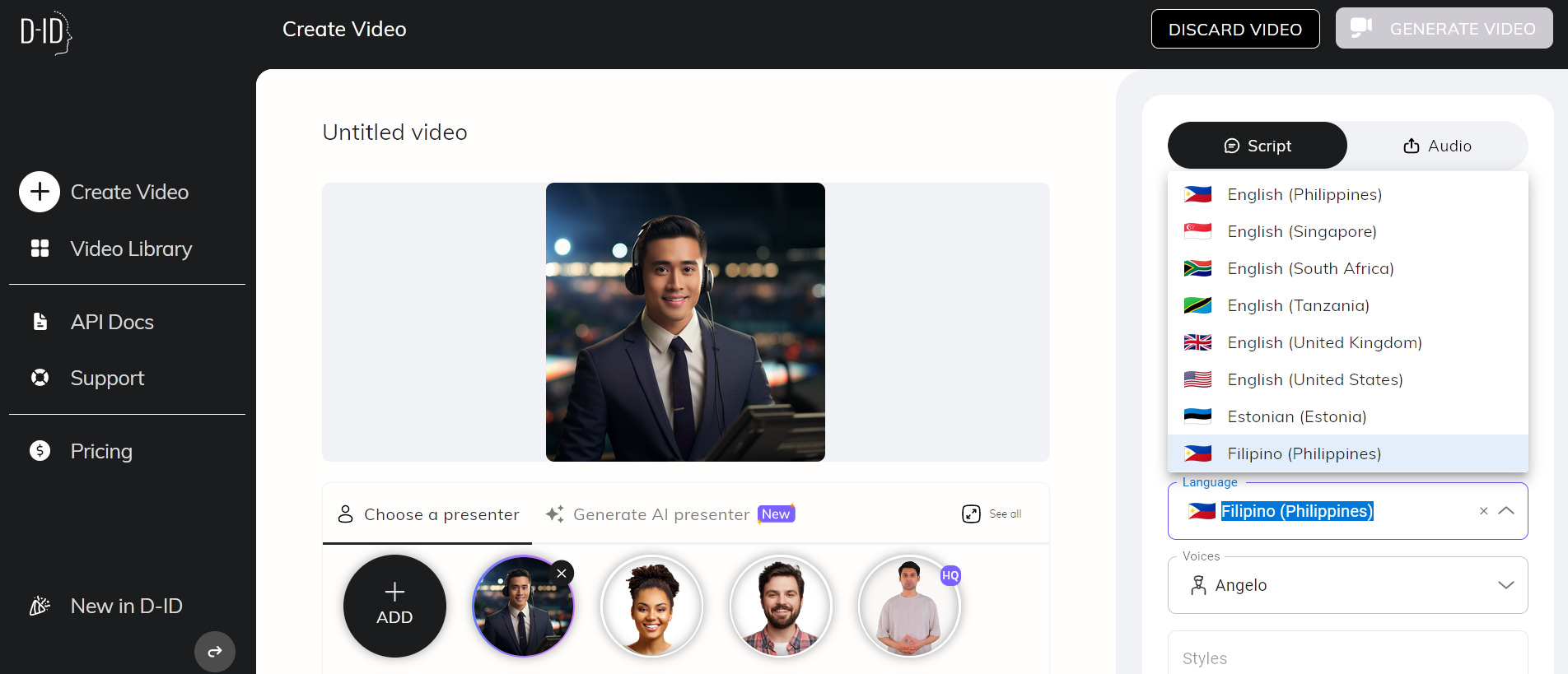Click the presenter preview image

click(x=685, y=322)
